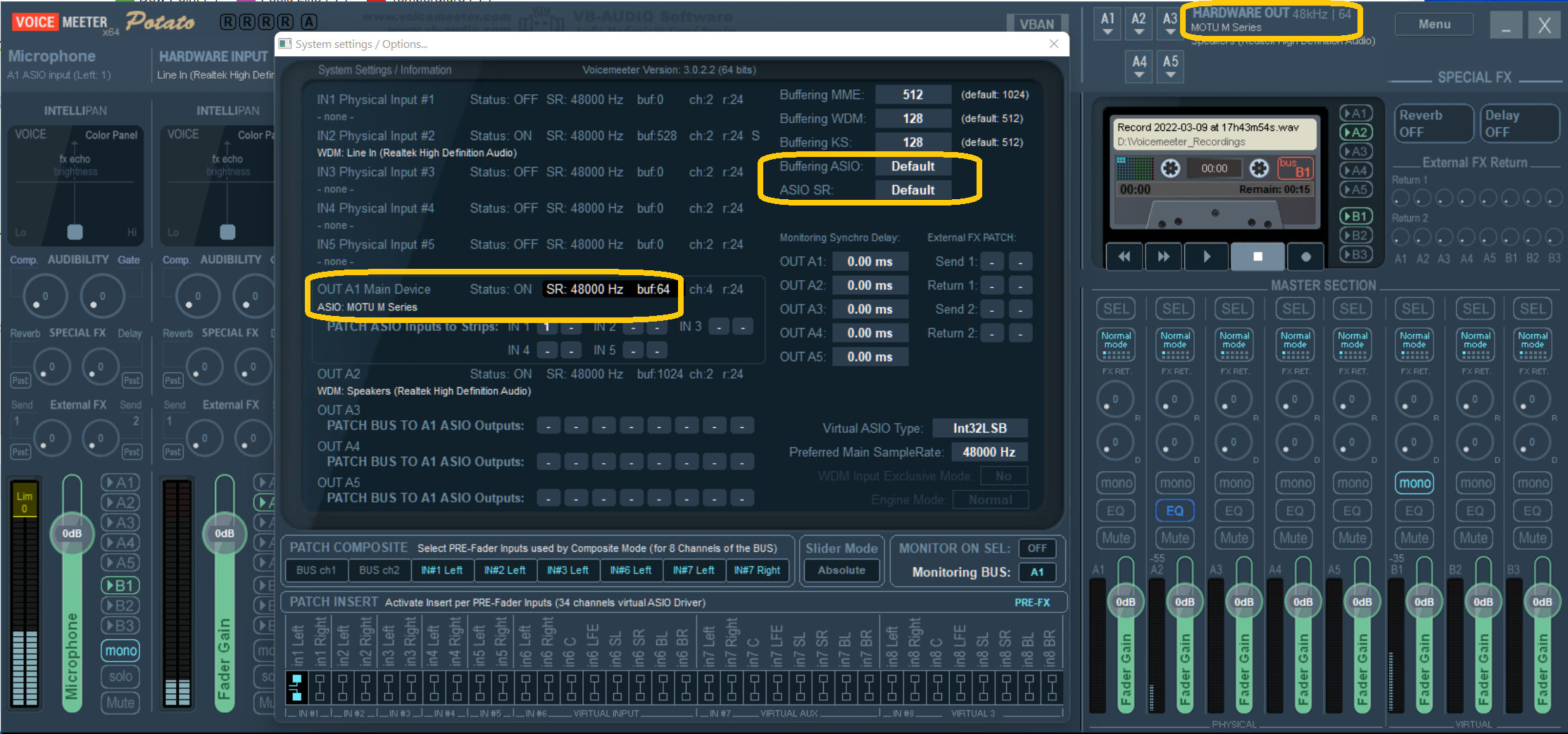The image size is (1568, 734).
Task: Toggle in1 Left patch insert
Action: [x=297, y=687]
